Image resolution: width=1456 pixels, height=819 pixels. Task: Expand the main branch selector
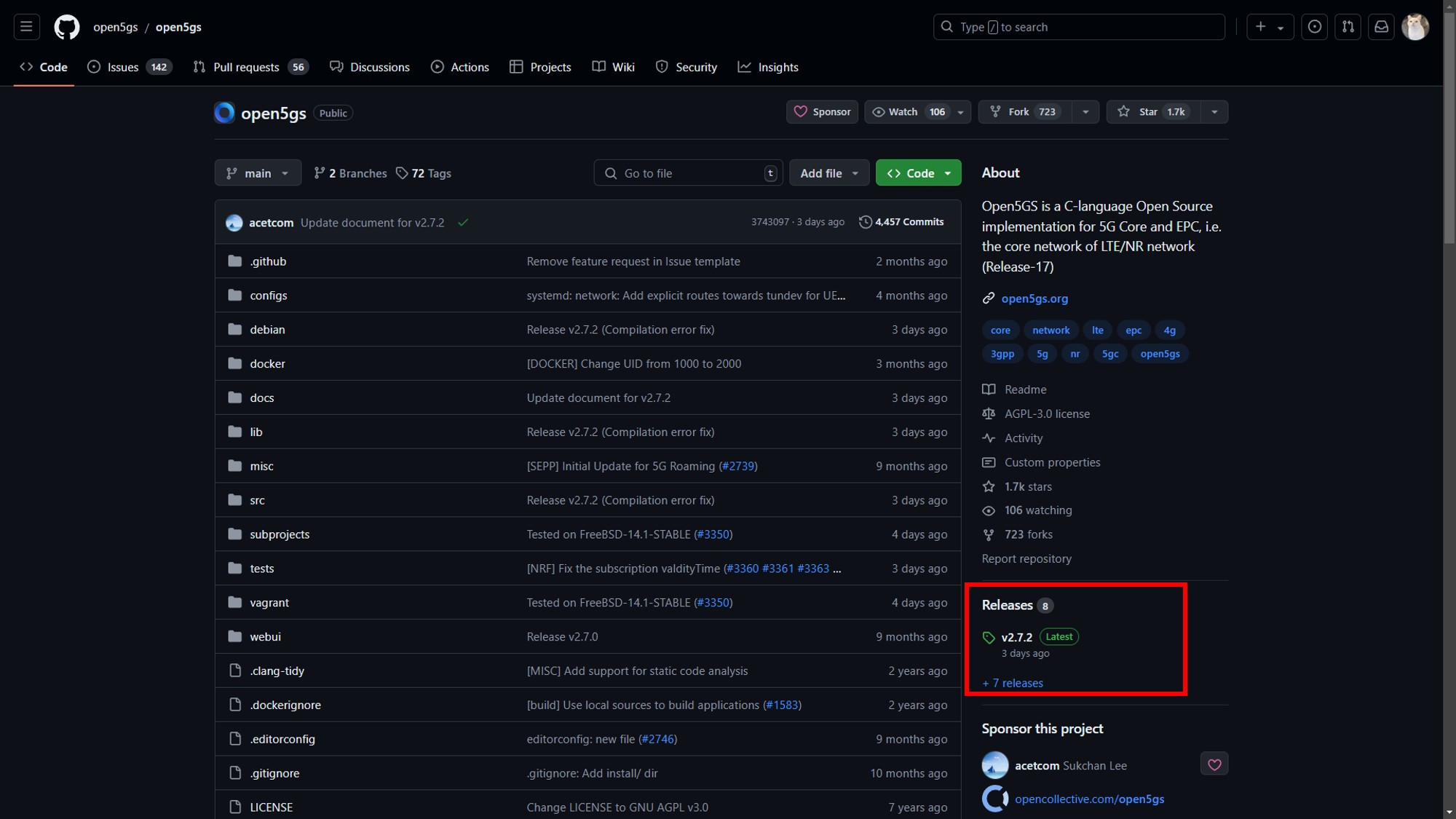point(258,173)
